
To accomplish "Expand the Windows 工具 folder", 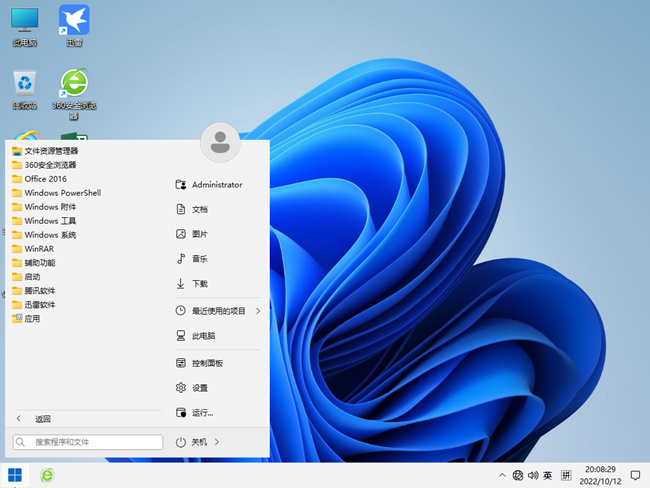I will point(44,221).
